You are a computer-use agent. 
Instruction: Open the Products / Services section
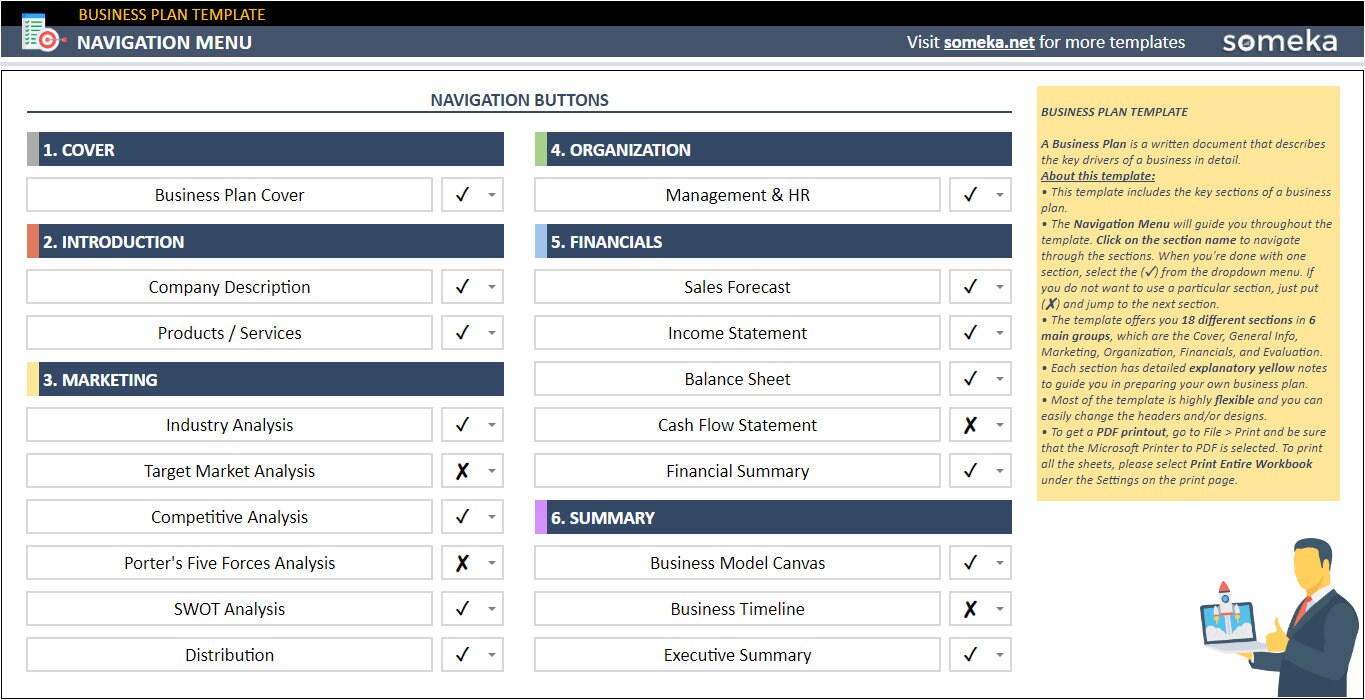tap(230, 333)
